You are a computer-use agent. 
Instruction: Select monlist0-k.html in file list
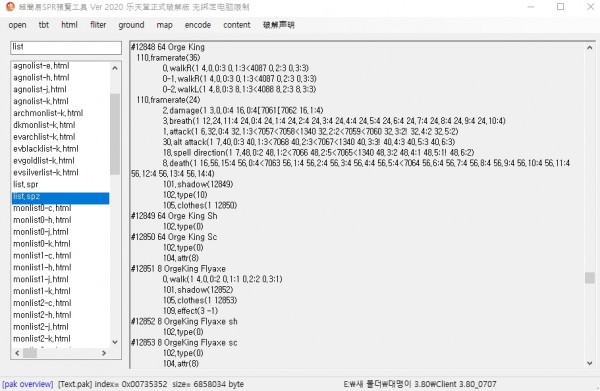(x=42, y=244)
